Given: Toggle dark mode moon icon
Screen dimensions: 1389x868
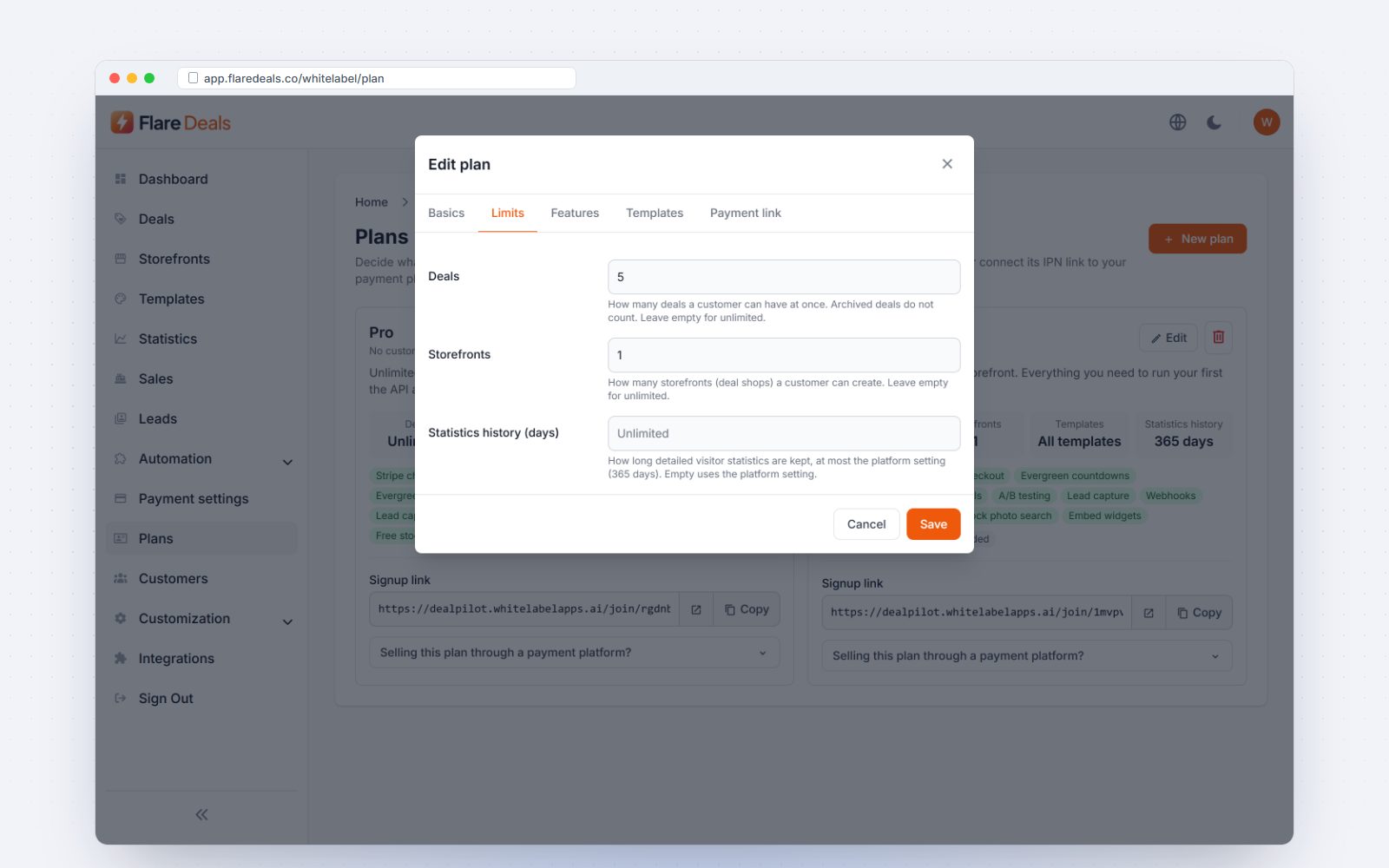Looking at the screenshot, I should (1215, 122).
